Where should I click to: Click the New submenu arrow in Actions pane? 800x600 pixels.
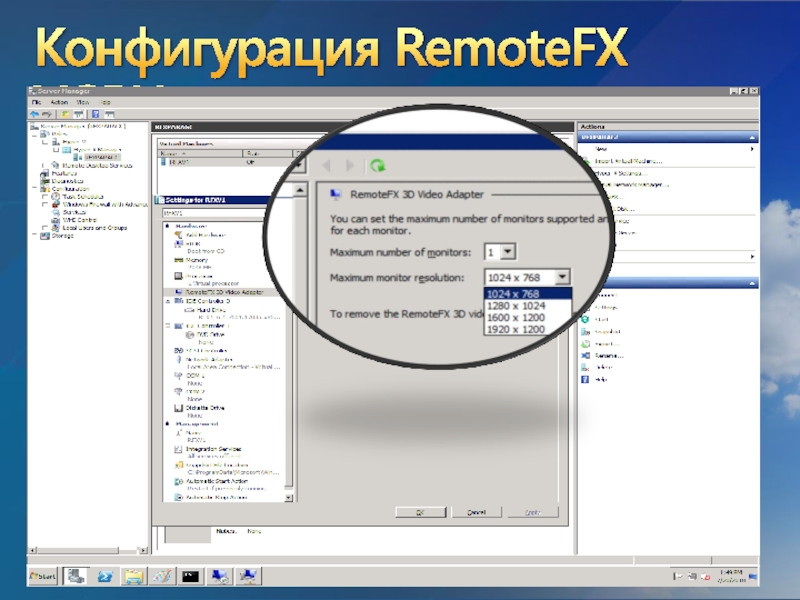[x=752, y=149]
